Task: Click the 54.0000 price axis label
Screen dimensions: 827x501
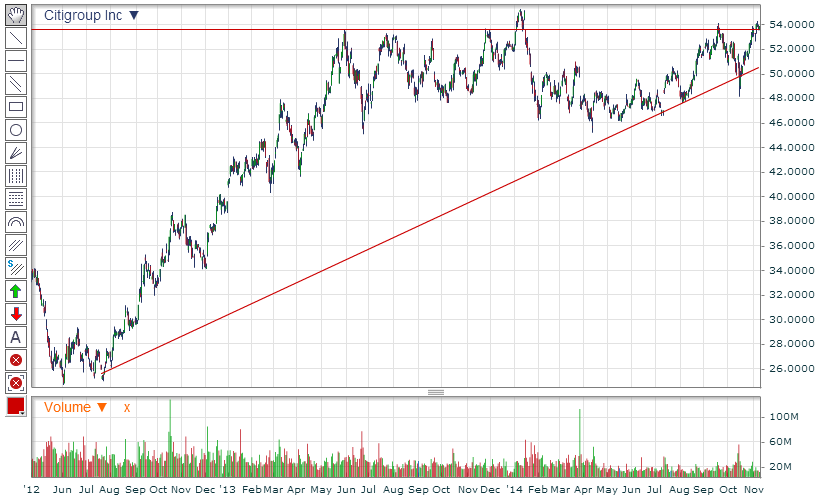Action: pos(791,24)
